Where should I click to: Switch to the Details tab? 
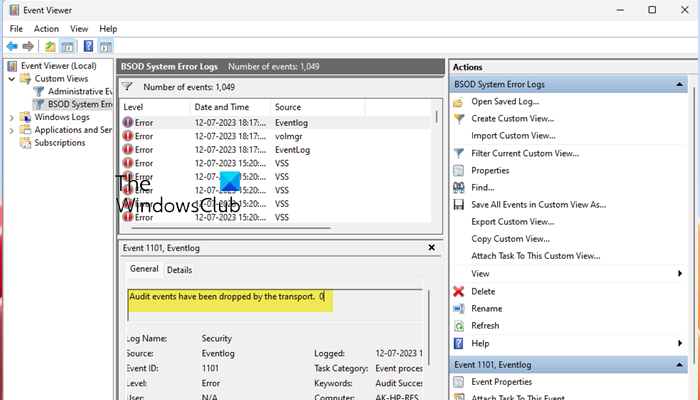(x=179, y=269)
